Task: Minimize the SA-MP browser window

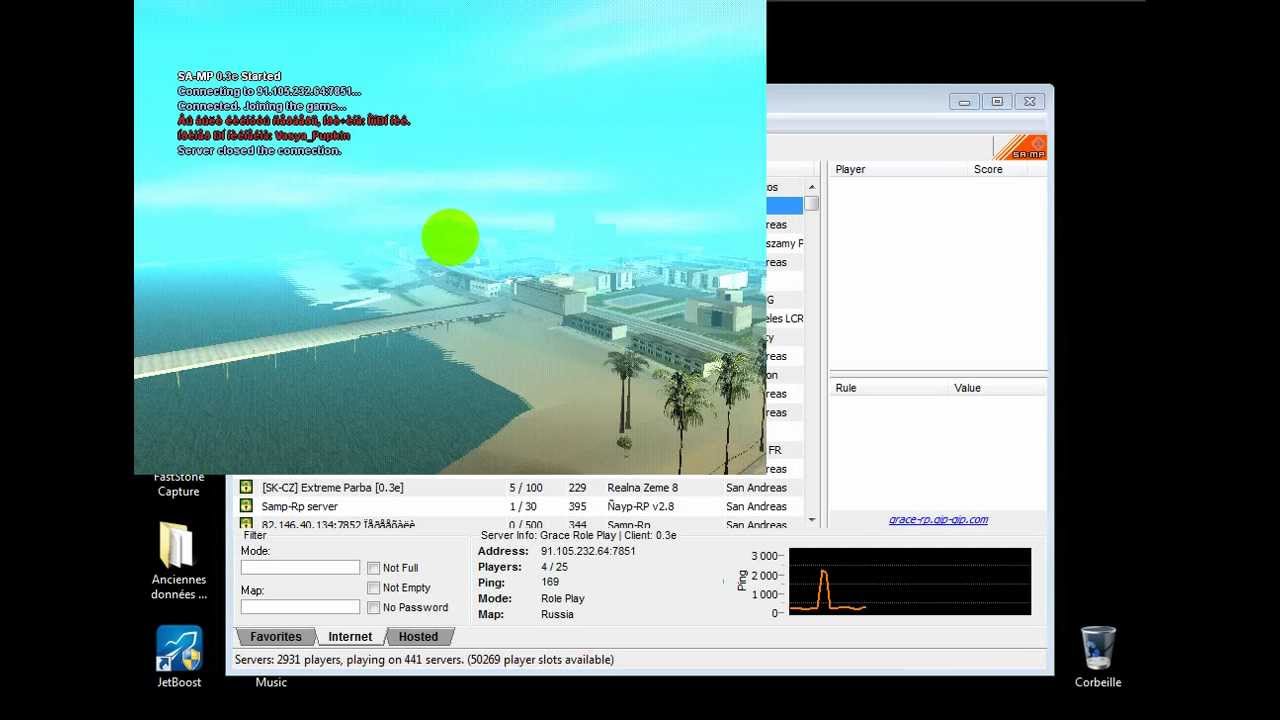Action: pos(964,102)
